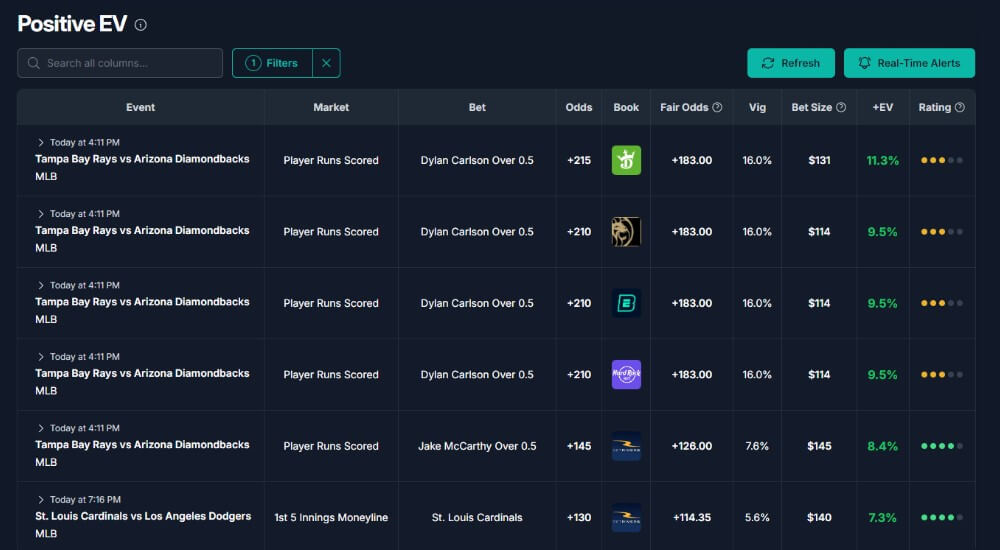Expand the Cardinals vs Dodgers row
This screenshot has height=550, width=1000.
point(41,500)
